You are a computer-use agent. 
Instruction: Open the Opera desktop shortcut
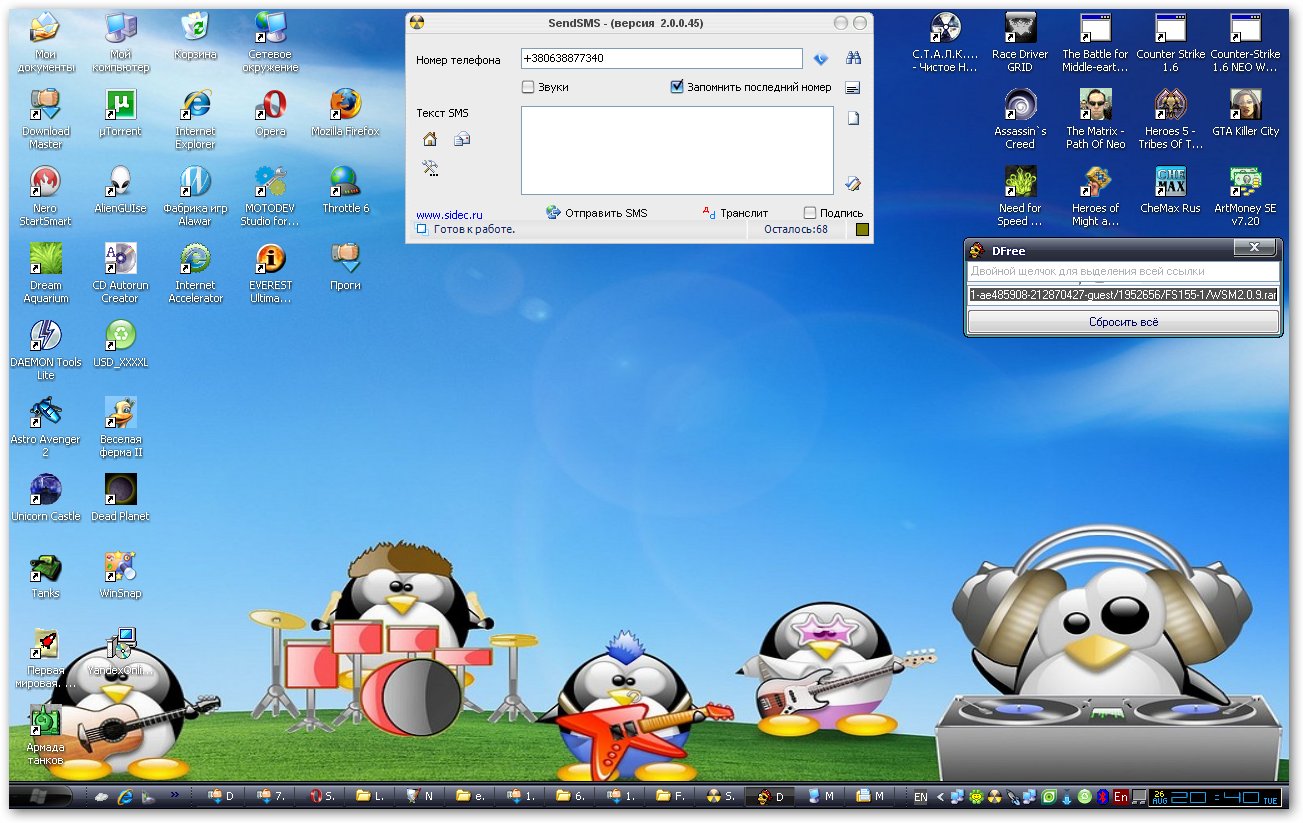click(x=270, y=113)
